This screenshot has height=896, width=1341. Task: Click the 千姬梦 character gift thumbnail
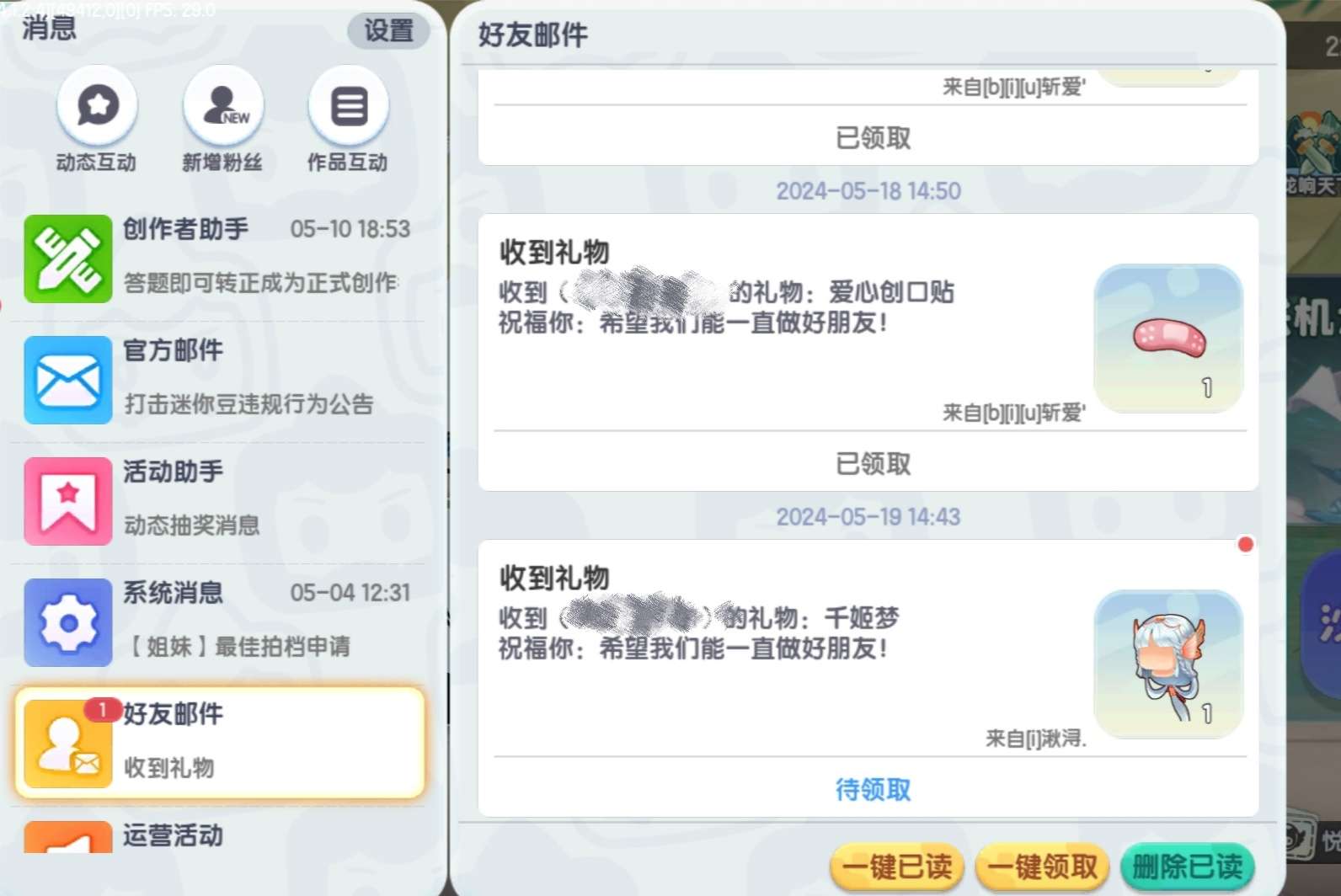click(x=1168, y=664)
